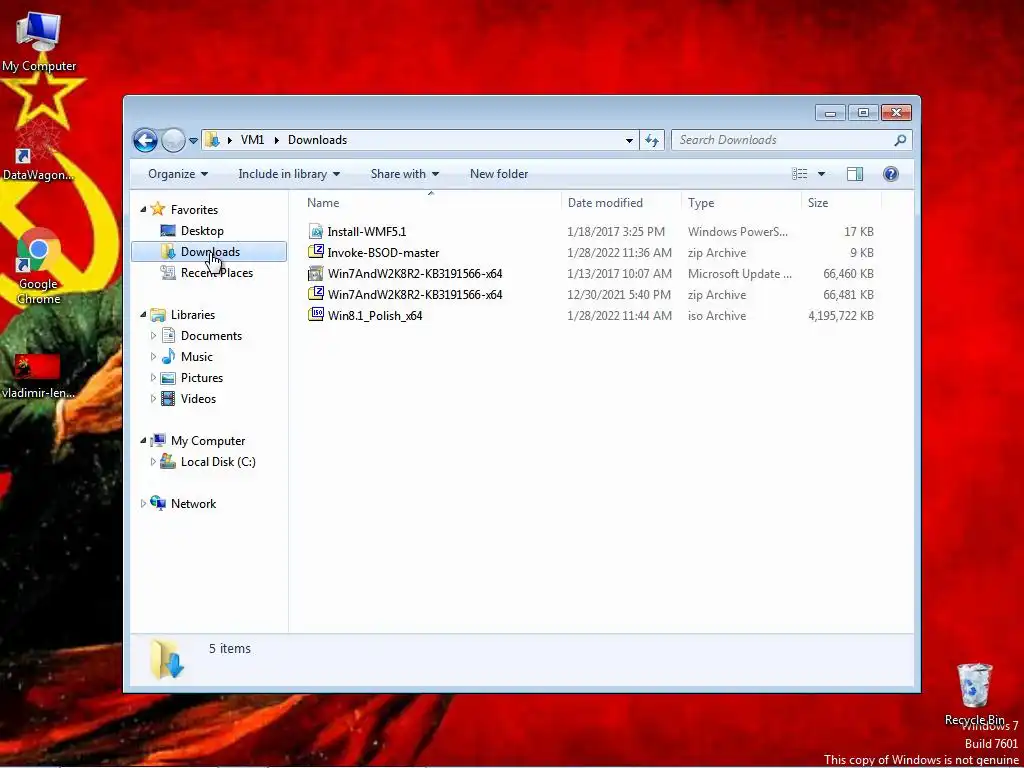The image size is (1024, 768).
Task: Select Downloads in Favorites
Action: pyautogui.click(x=209, y=251)
